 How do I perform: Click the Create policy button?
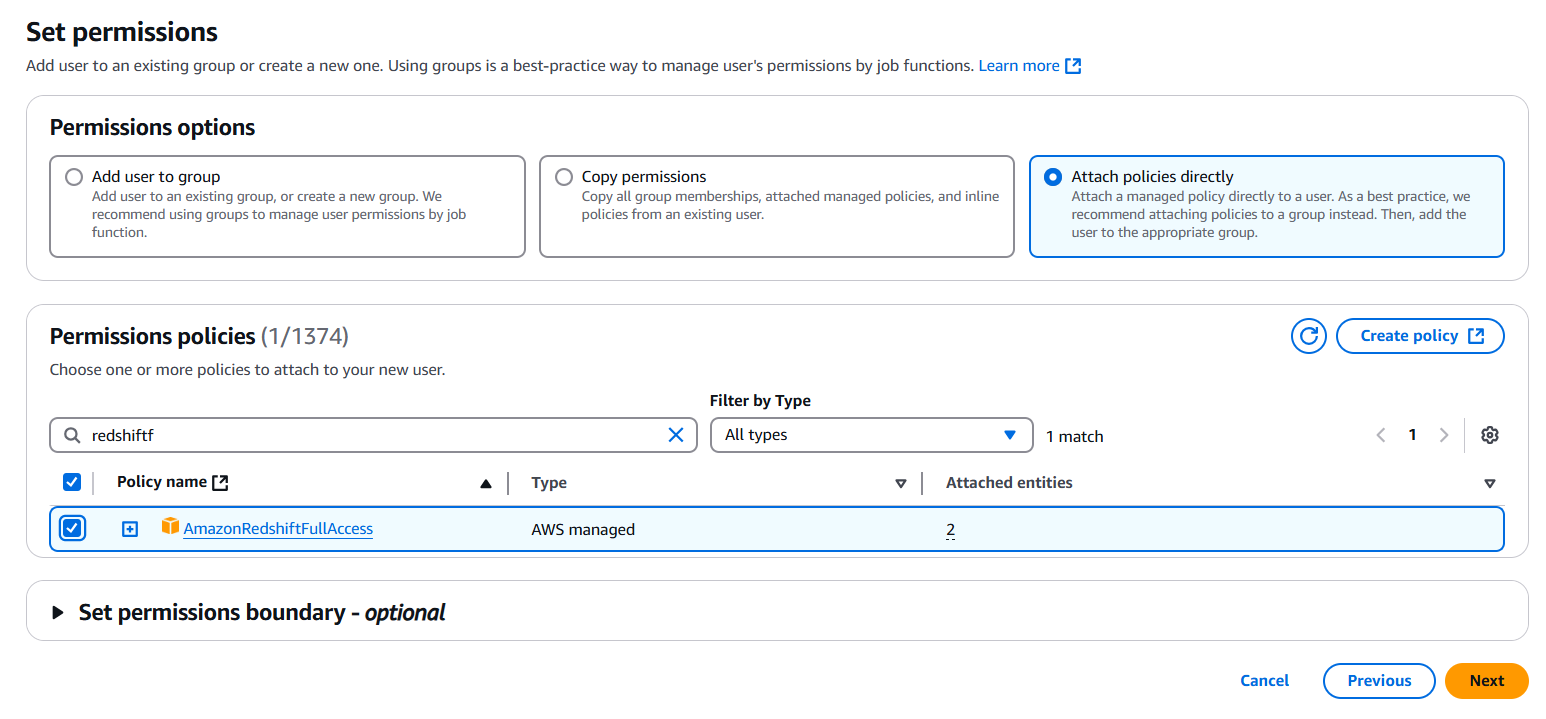coord(1420,336)
